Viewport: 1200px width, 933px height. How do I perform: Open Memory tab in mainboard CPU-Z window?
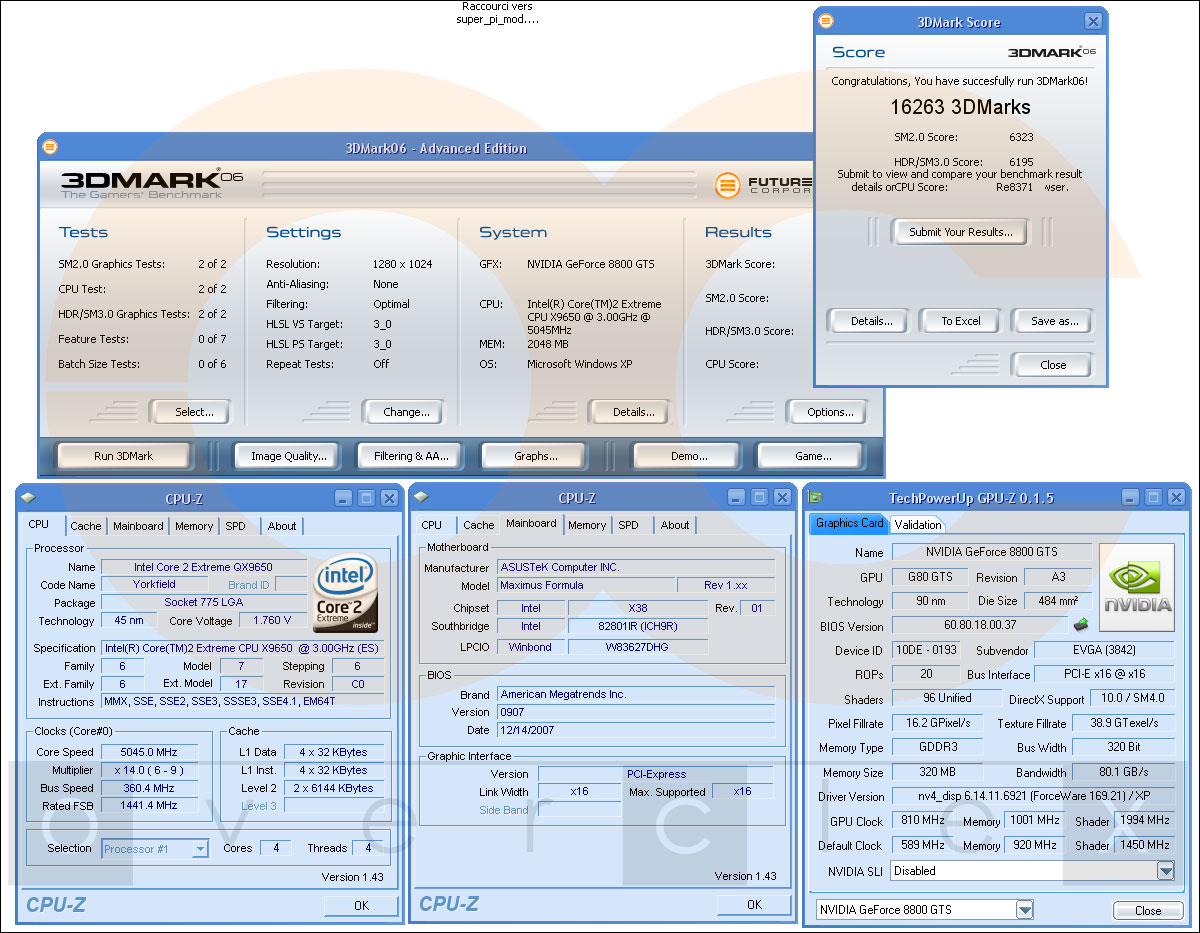pos(587,525)
